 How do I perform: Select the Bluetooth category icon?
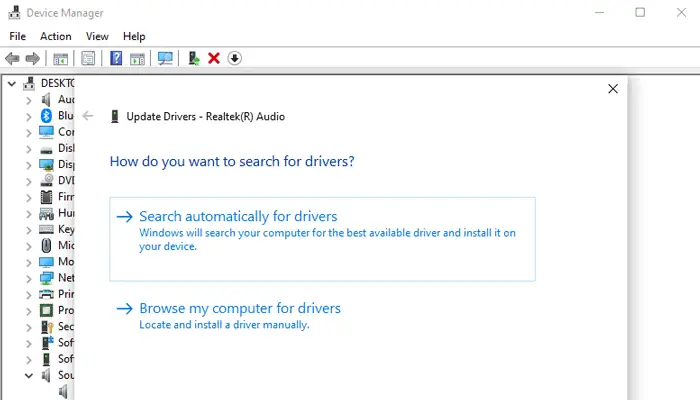tap(46, 116)
